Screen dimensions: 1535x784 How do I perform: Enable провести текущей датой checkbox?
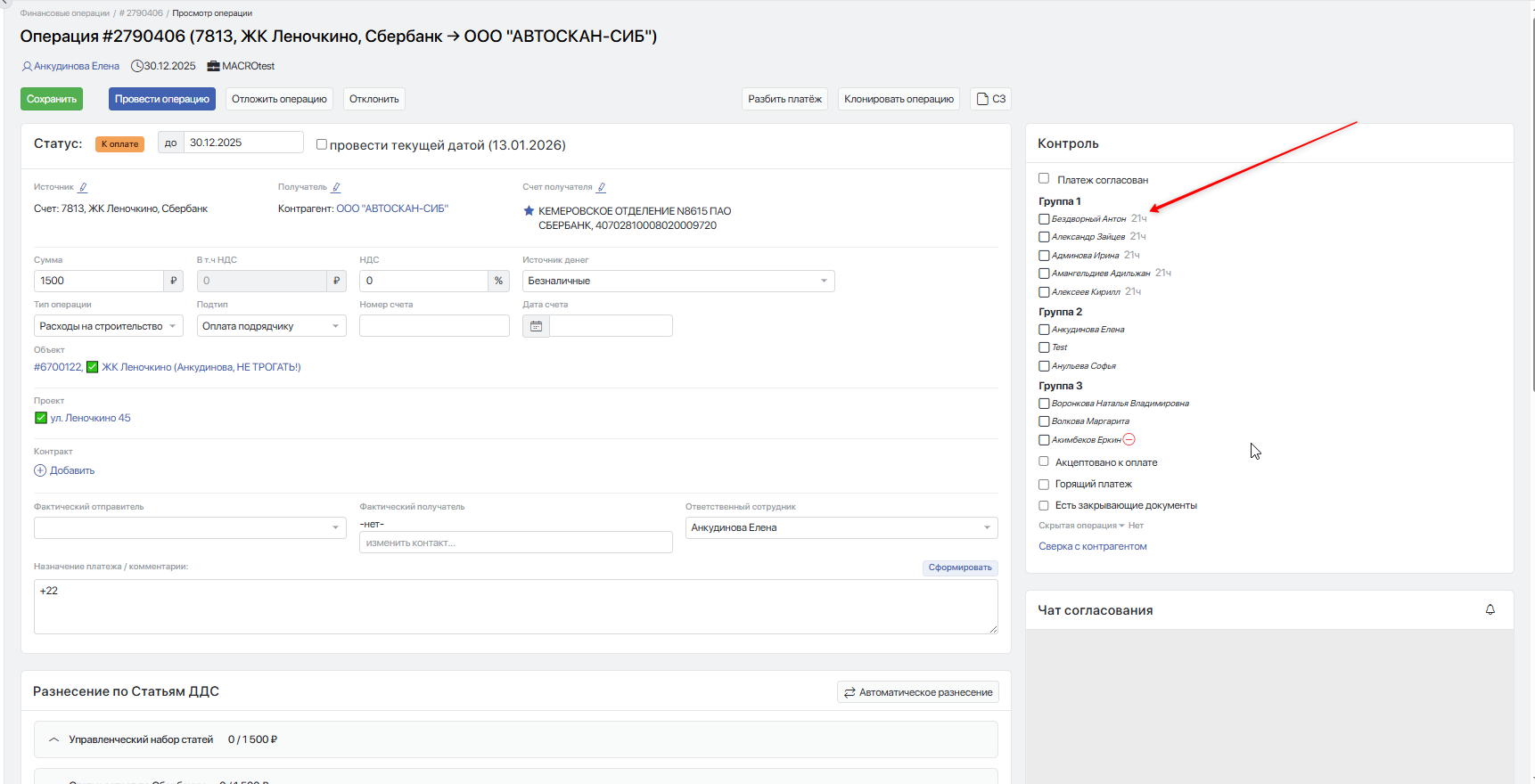[322, 144]
